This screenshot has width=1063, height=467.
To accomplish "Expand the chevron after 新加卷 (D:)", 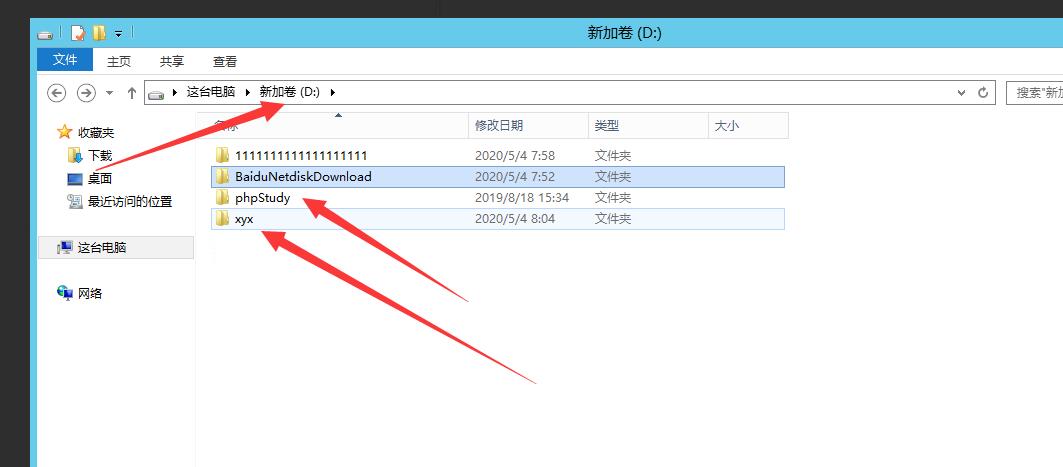I will tap(332, 92).
